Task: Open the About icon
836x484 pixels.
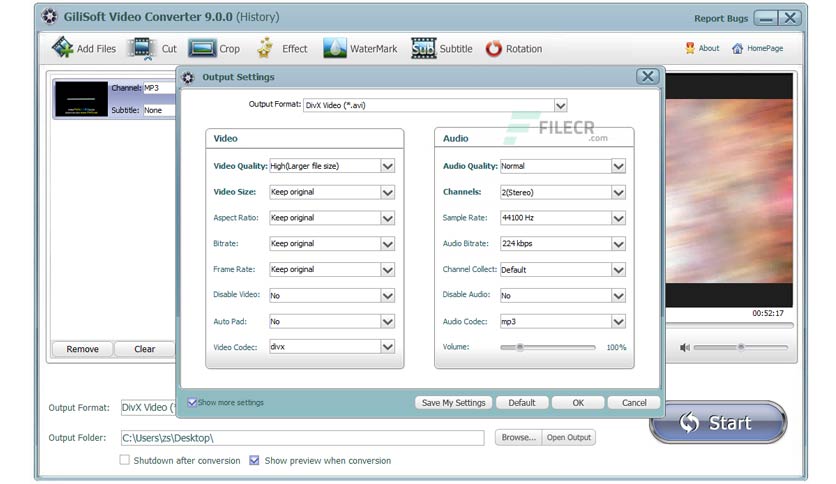Action: [x=690, y=48]
